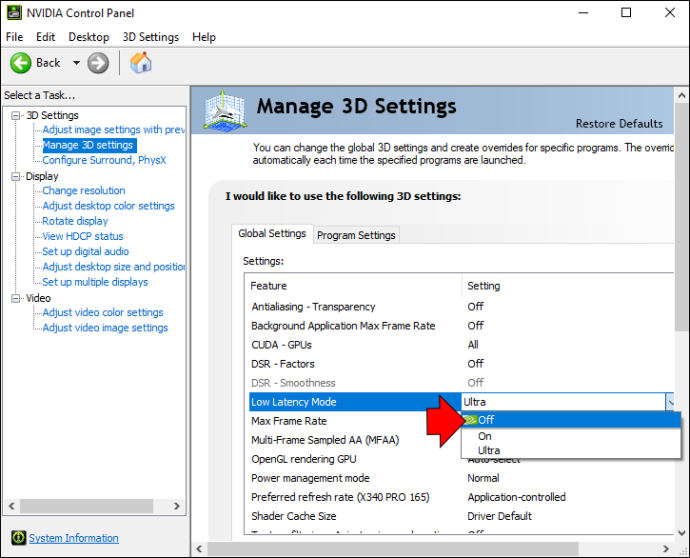Click the Application-controlled setting value
This screenshot has width=690, height=558.
point(517,497)
